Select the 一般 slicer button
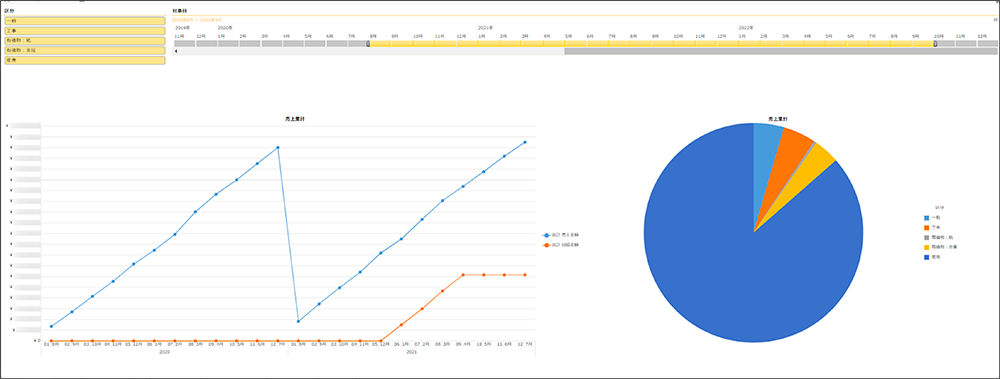The width and height of the screenshot is (1000, 379). (x=85, y=21)
